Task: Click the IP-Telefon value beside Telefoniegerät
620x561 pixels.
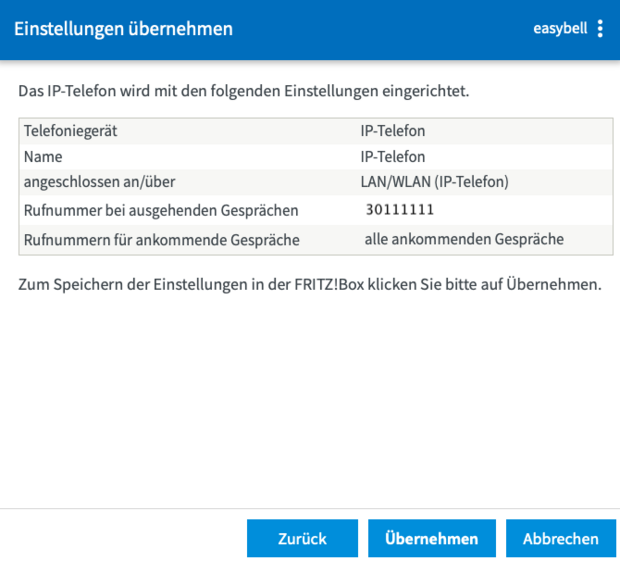Action: [x=393, y=130]
